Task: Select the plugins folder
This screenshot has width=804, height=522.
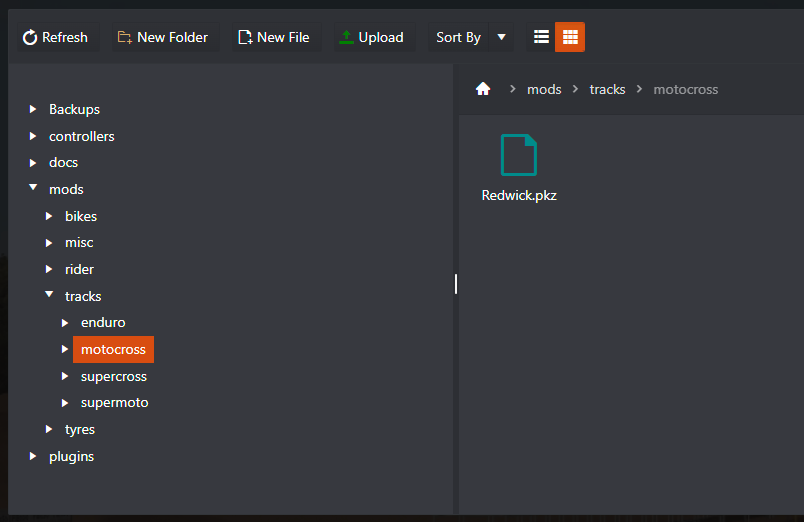Action: point(71,456)
